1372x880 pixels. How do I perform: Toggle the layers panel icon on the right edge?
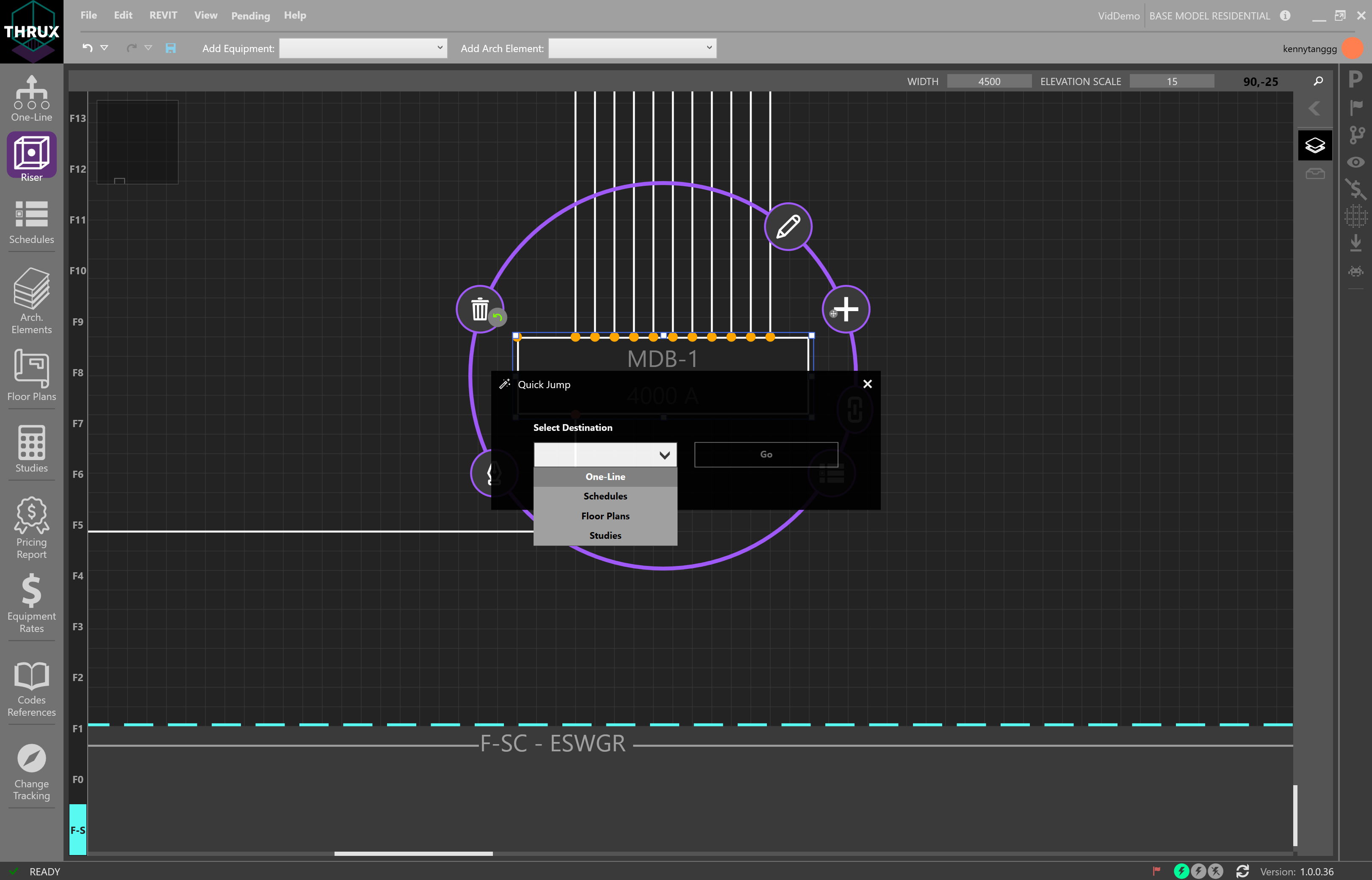click(1315, 145)
